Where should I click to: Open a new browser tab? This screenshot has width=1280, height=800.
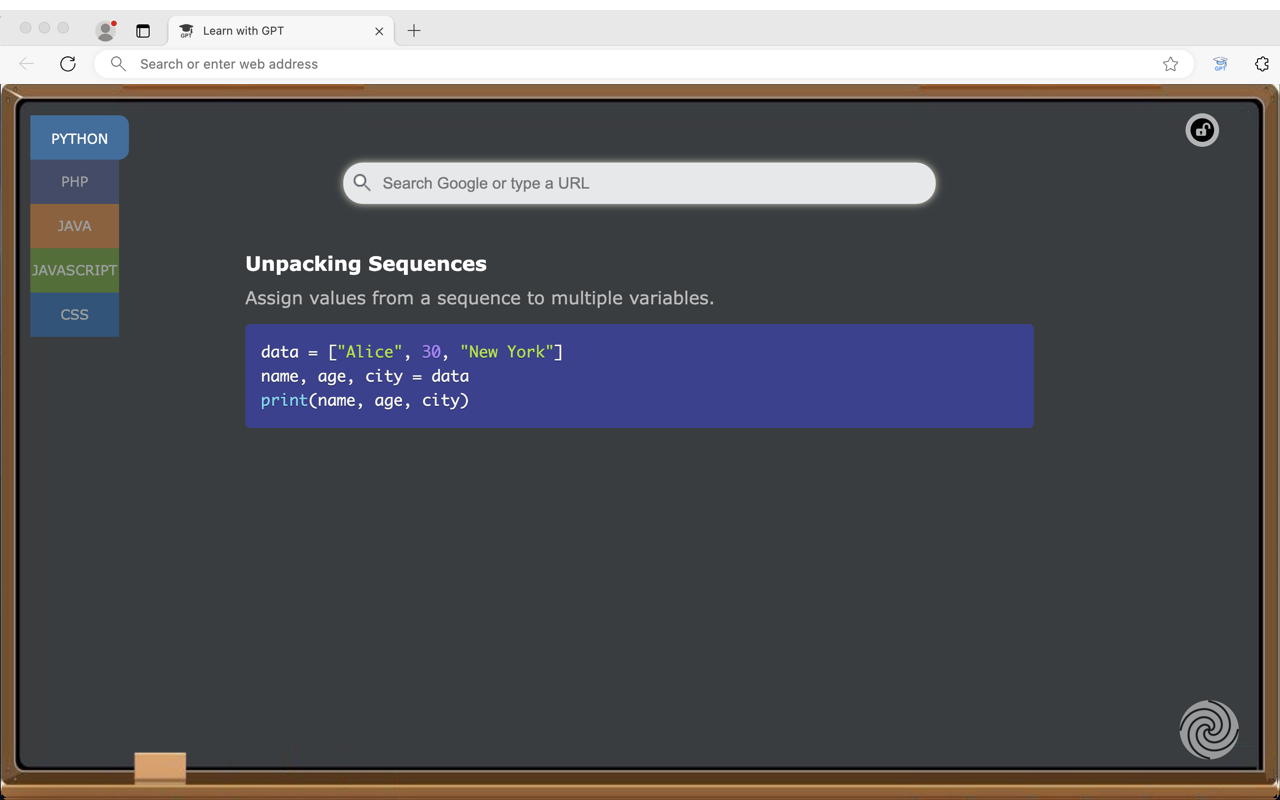point(414,31)
